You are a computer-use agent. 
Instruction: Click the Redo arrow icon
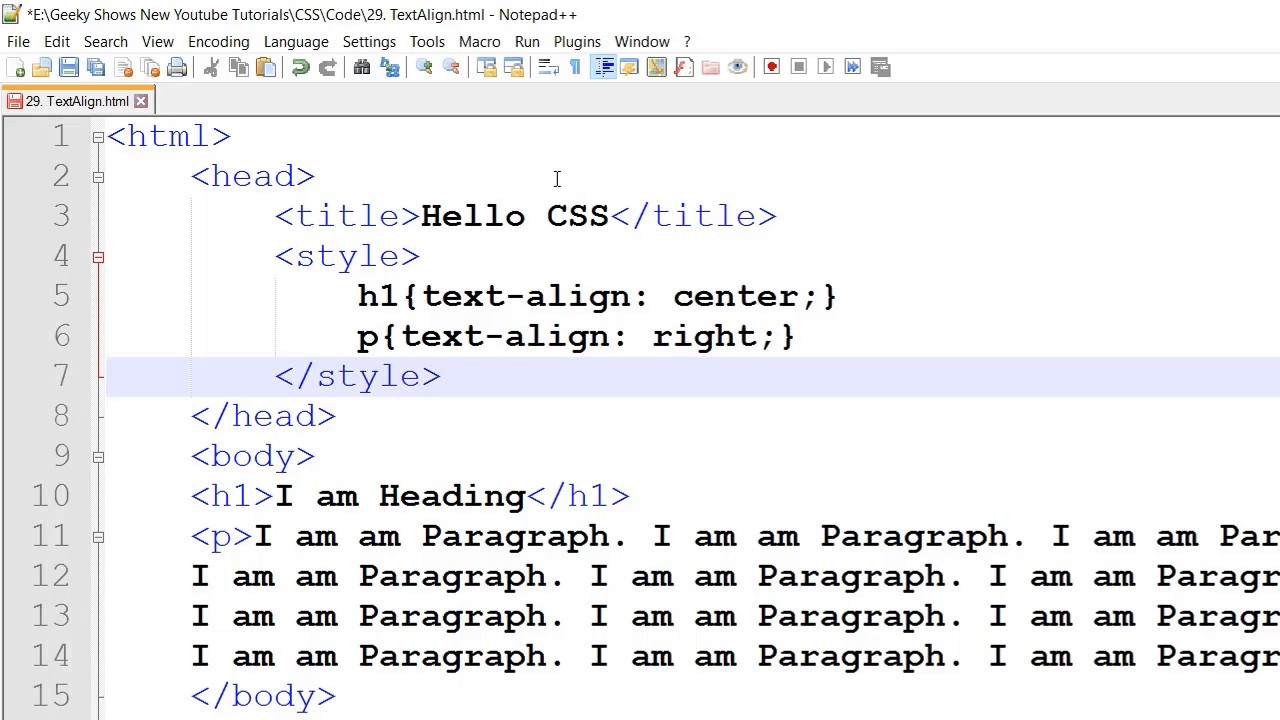pos(327,67)
